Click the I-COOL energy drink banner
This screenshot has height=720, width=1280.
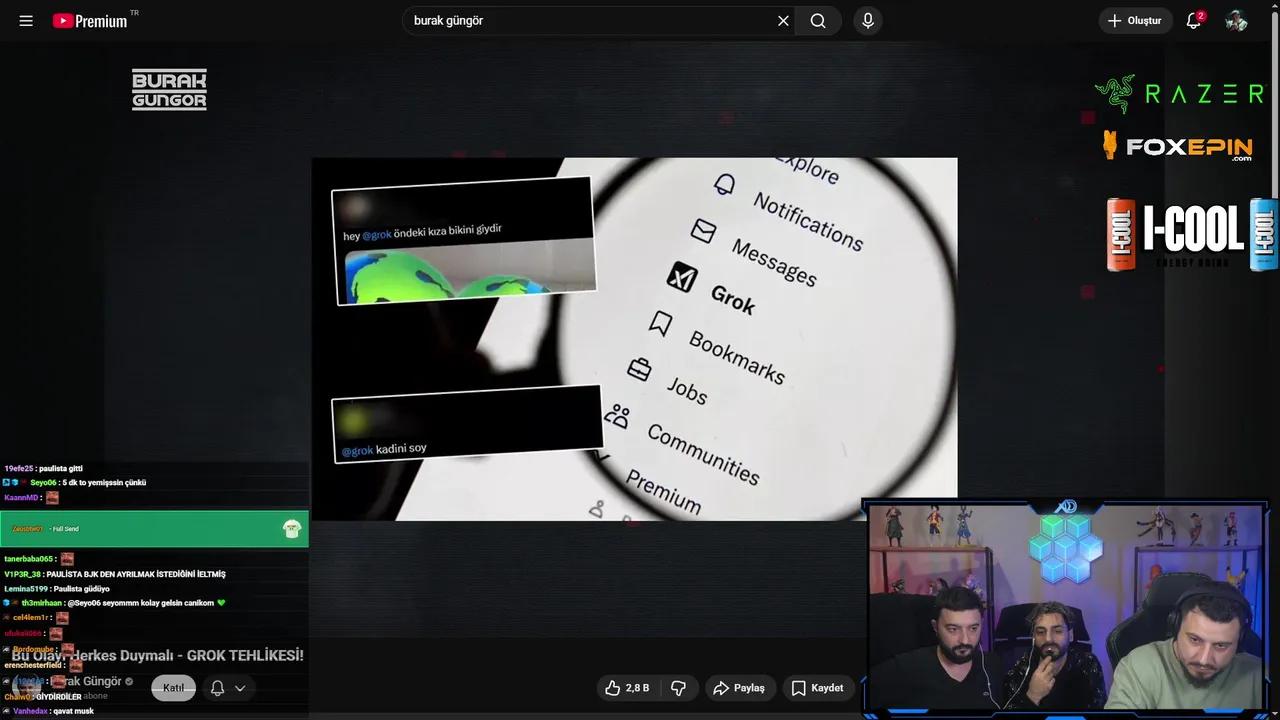1192,235
